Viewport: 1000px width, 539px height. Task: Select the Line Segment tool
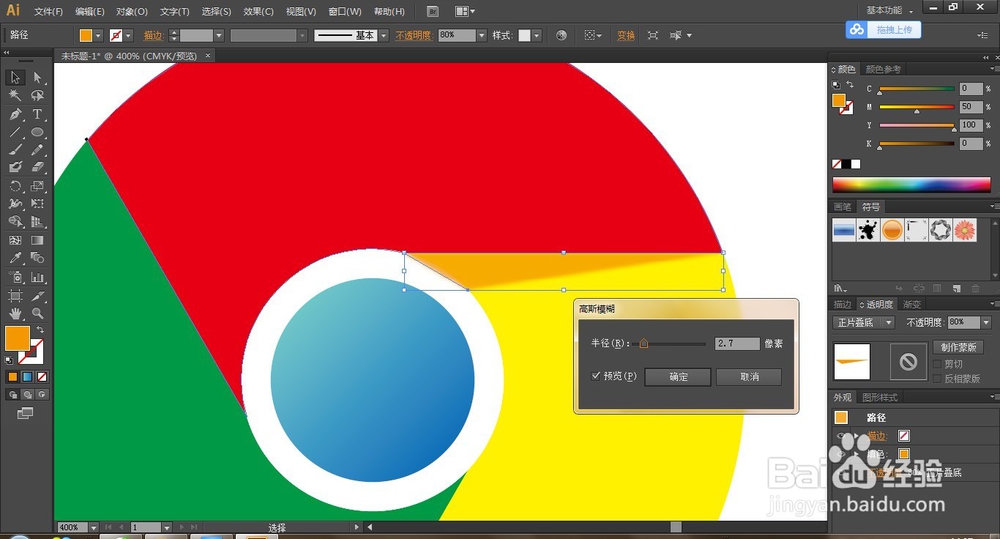click(x=15, y=132)
